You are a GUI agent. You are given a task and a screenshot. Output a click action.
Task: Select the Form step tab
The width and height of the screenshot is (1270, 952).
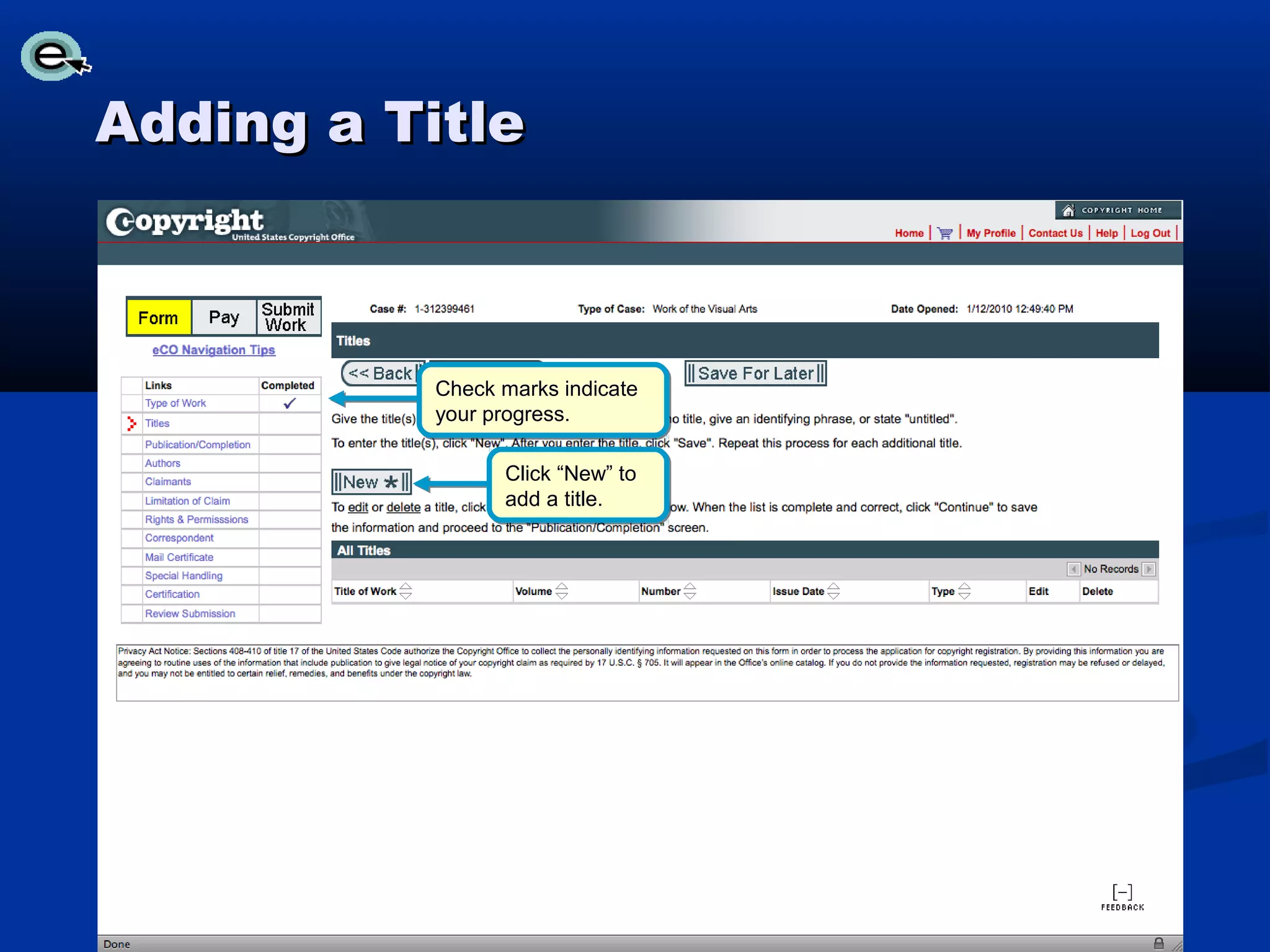159,318
